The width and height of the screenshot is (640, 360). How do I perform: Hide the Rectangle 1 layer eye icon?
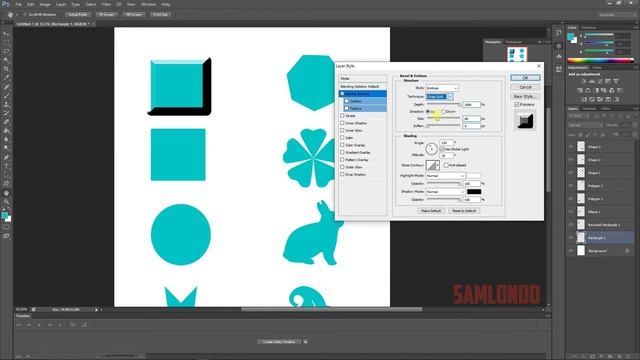[571, 238]
